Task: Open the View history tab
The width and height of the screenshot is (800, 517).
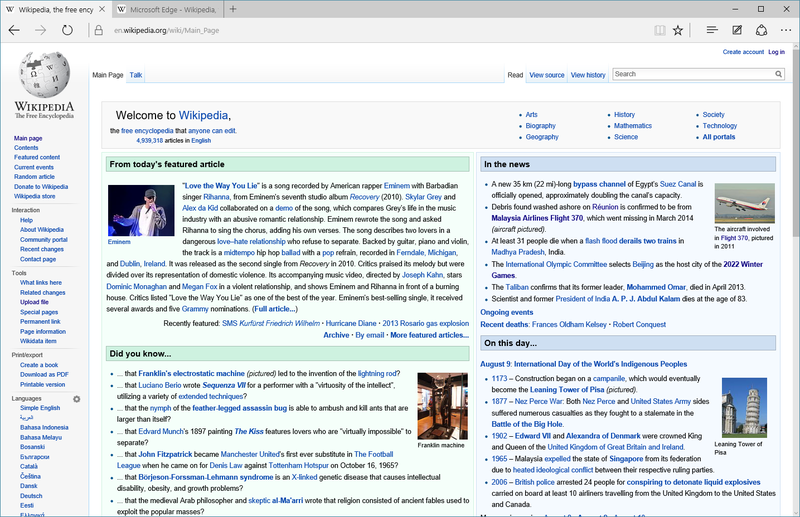Action: (588, 75)
